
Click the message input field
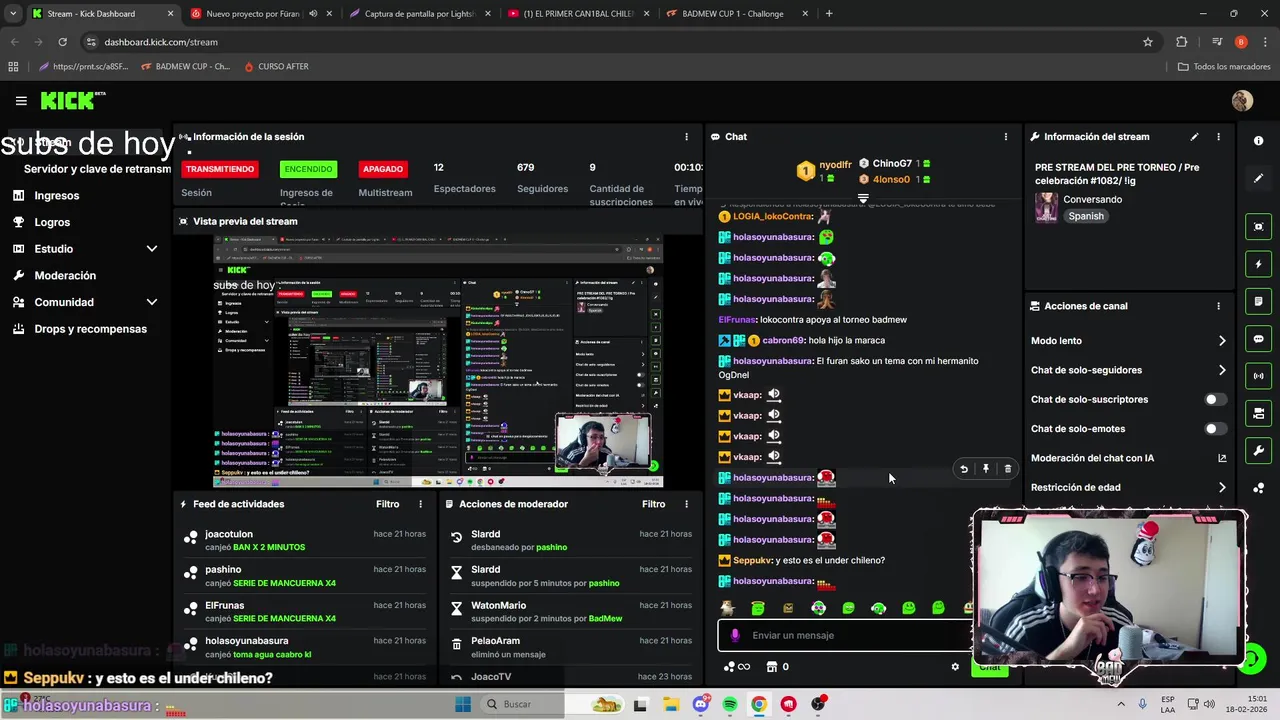click(x=845, y=635)
